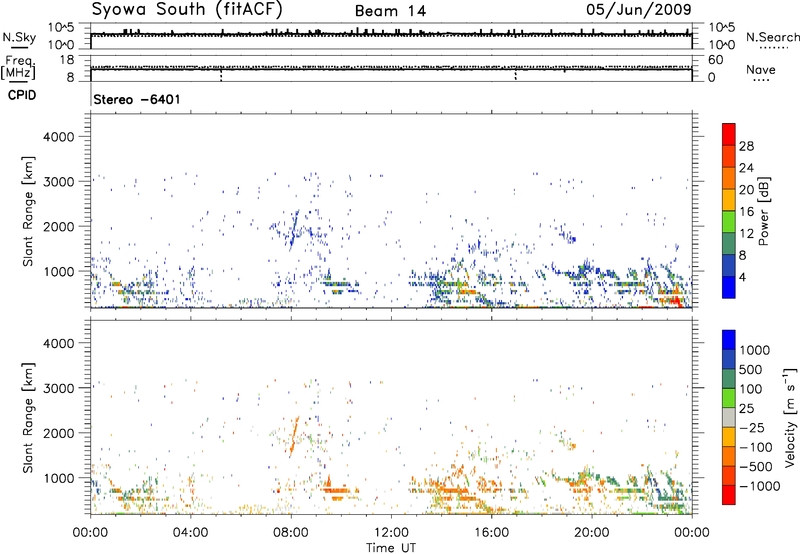The image size is (800, 554).
Task: Click the 'Freq. [MHz]' axis label
Action: pos(18,67)
